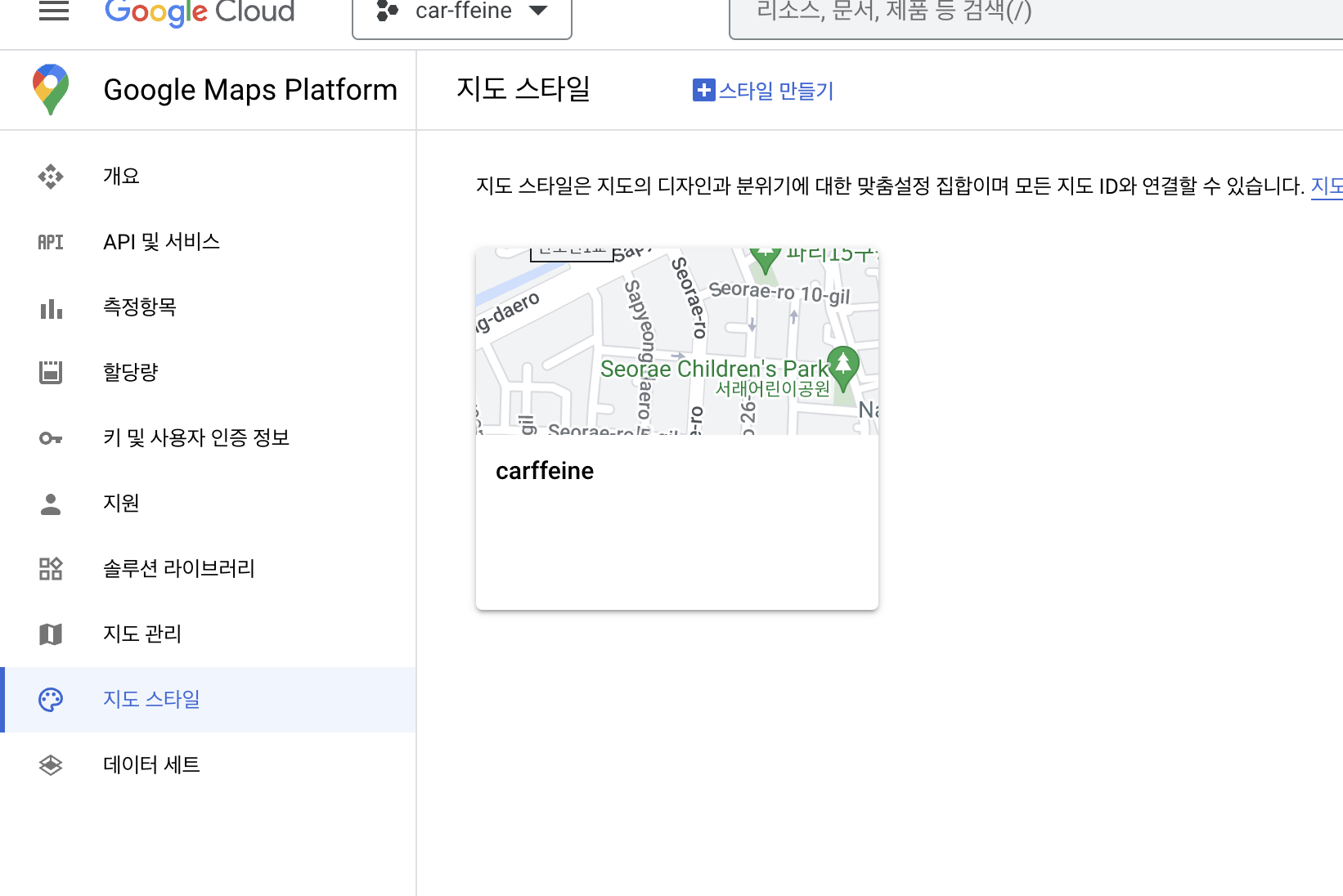Click the 스타일 만들기 button
Viewport: 1343px width, 896px height.
point(763,90)
